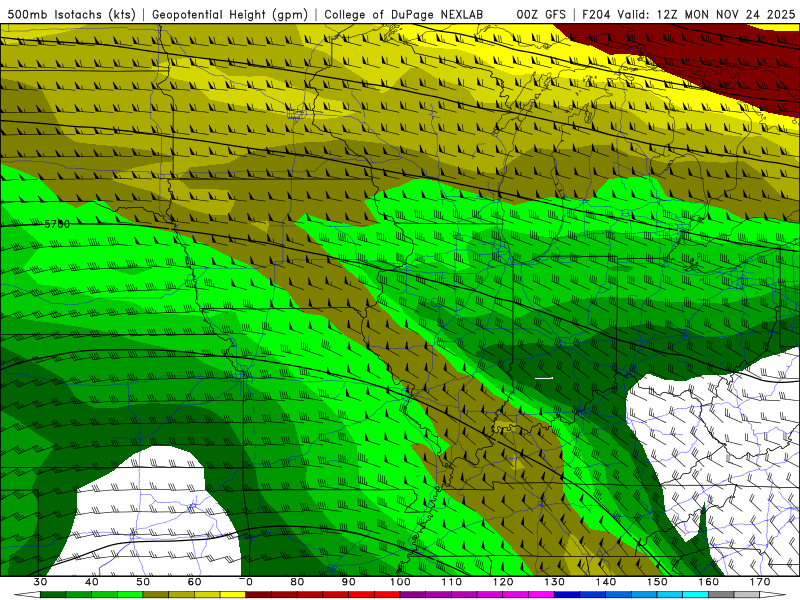Click the '50' legend scale value
This screenshot has width=800, height=600.
tap(143, 582)
